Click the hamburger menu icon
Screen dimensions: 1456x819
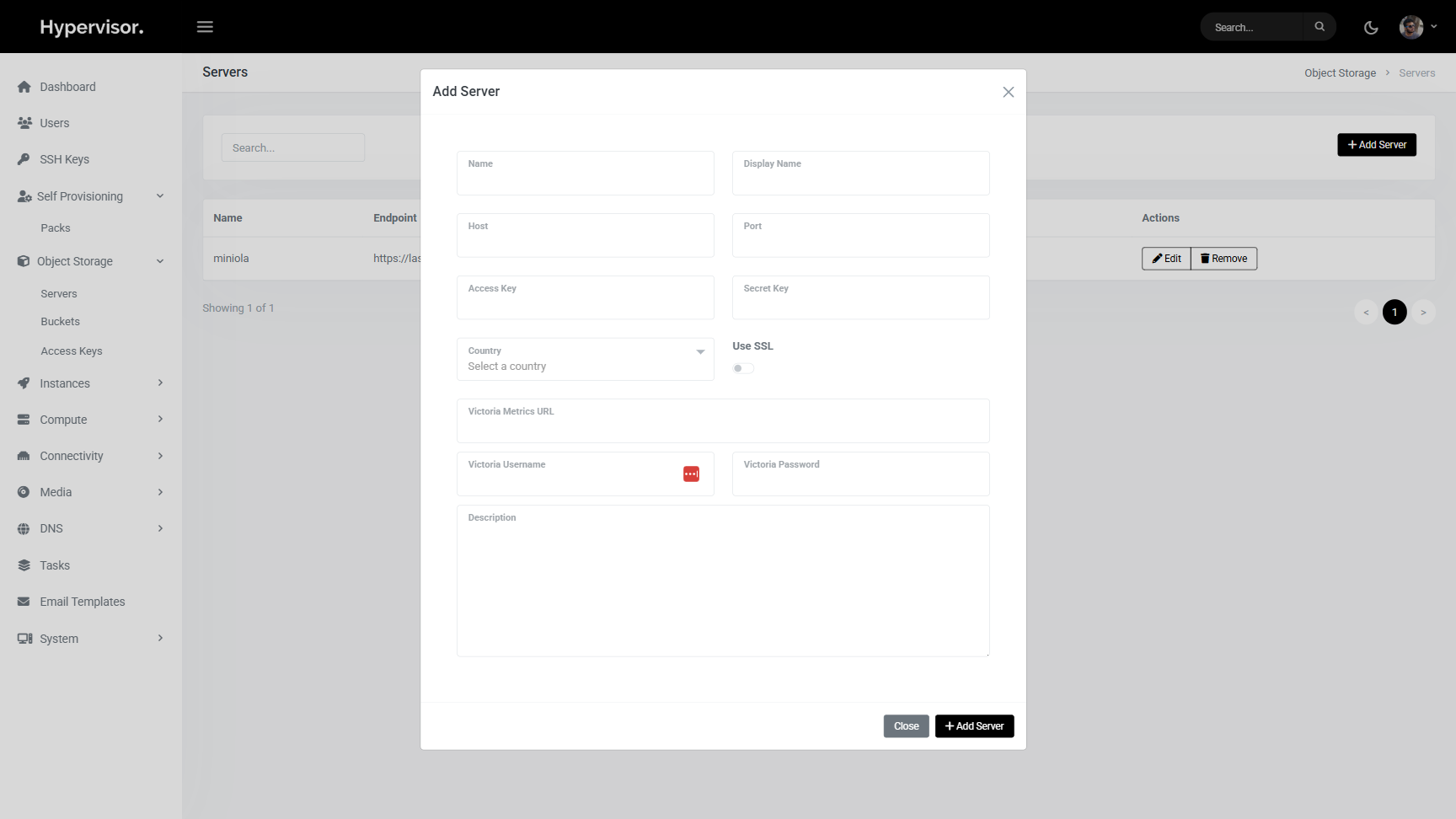(205, 27)
